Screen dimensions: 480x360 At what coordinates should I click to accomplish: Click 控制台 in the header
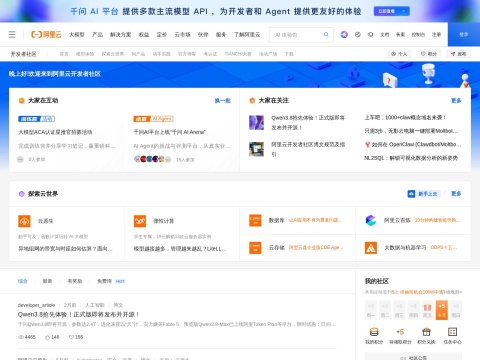[x=418, y=34]
